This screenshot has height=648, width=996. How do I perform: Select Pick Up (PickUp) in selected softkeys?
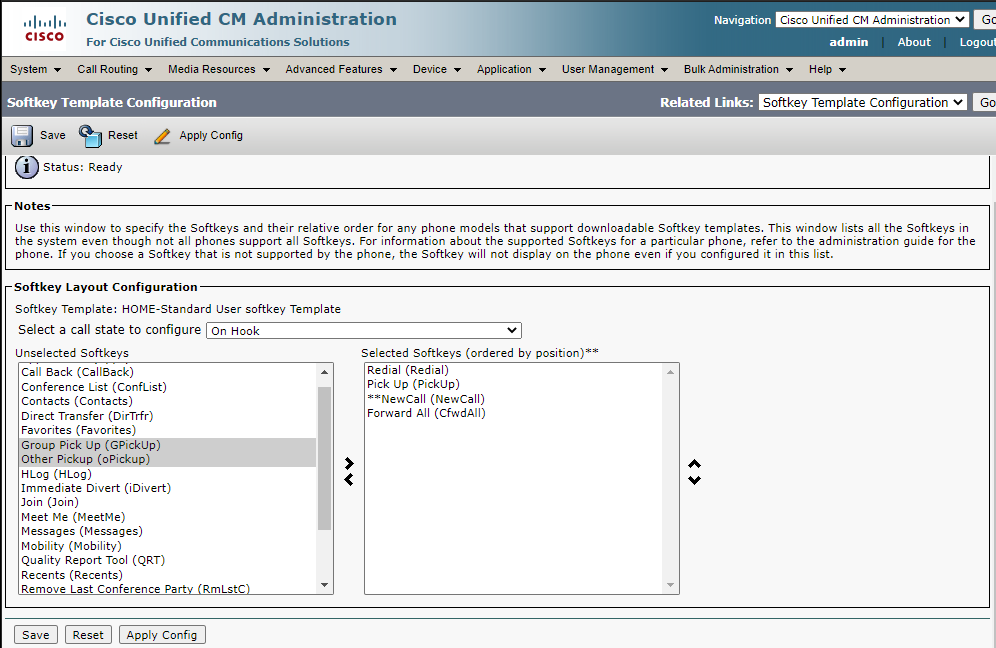tap(514, 384)
